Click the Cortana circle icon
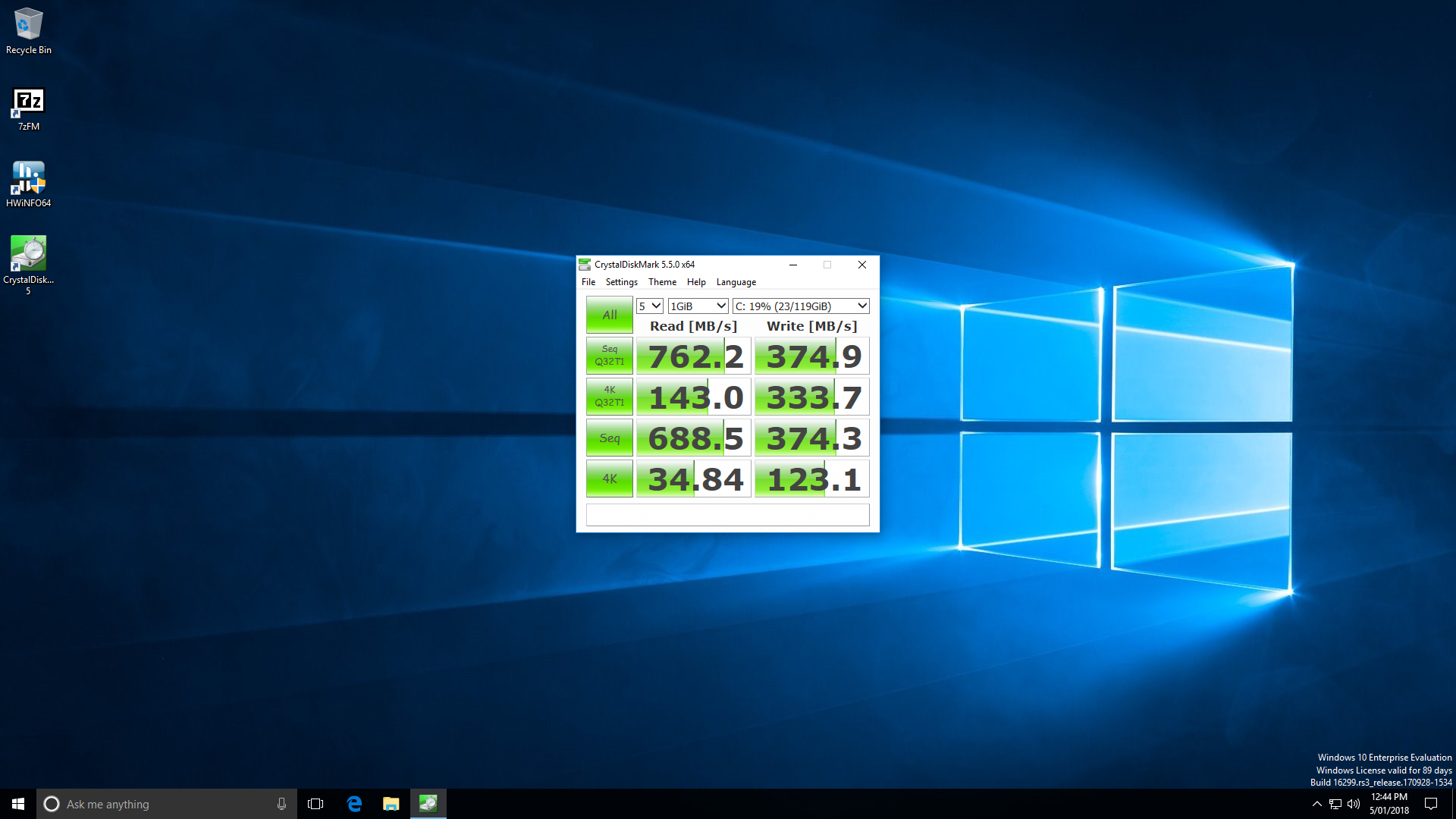This screenshot has width=1456, height=819. [x=52, y=804]
